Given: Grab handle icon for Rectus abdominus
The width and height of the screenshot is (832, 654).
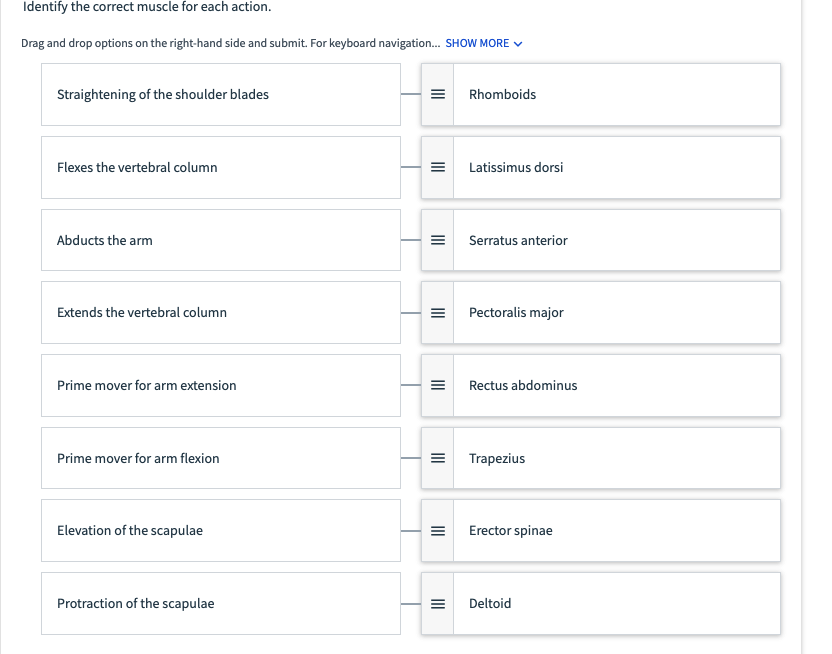Looking at the screenshot, I should pos(438,385).
